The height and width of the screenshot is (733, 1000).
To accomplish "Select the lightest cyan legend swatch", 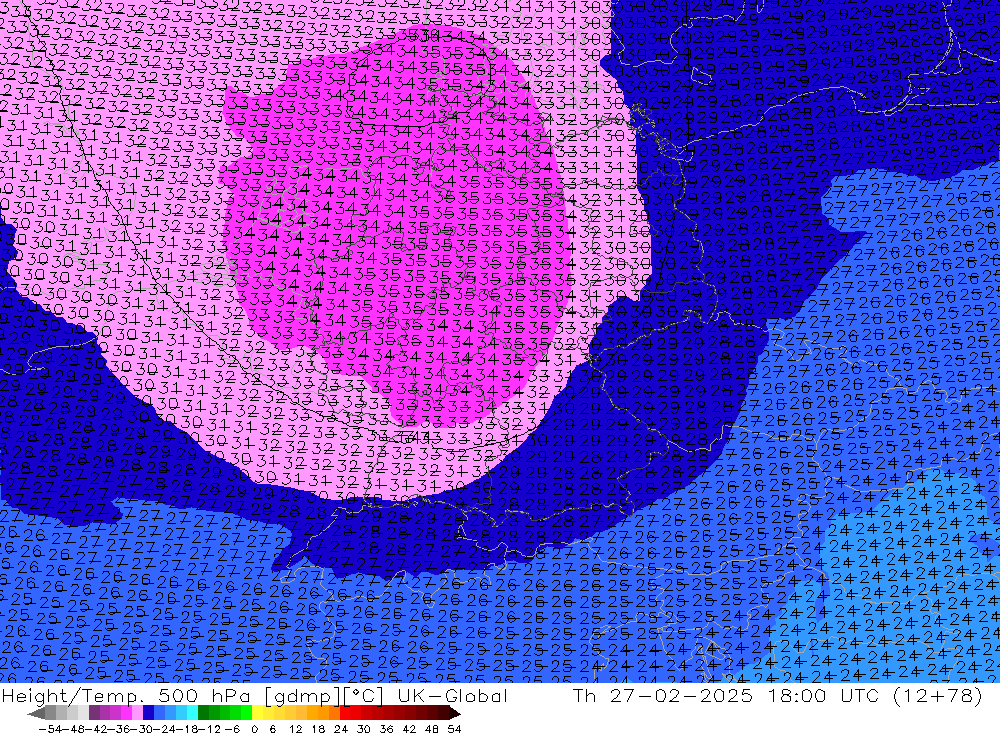I will (x=192, y=713).
